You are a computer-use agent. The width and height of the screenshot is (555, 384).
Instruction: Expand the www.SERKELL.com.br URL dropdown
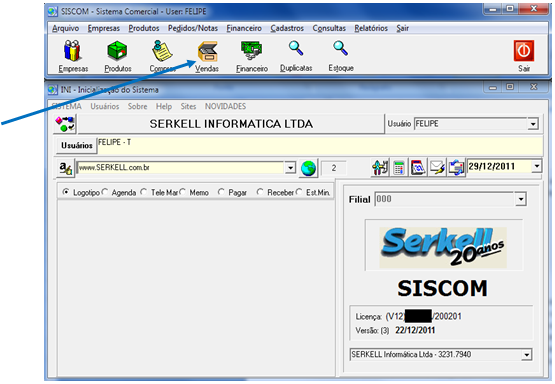click(x=290, y=167)
